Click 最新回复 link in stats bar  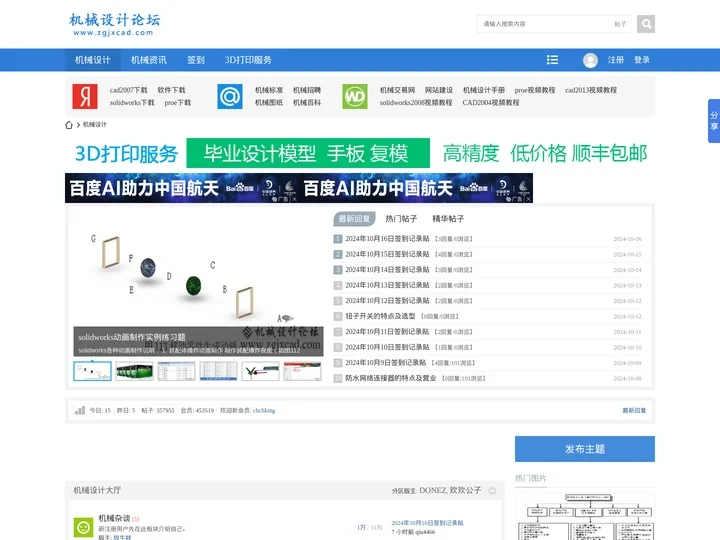[x=634, y=411]
